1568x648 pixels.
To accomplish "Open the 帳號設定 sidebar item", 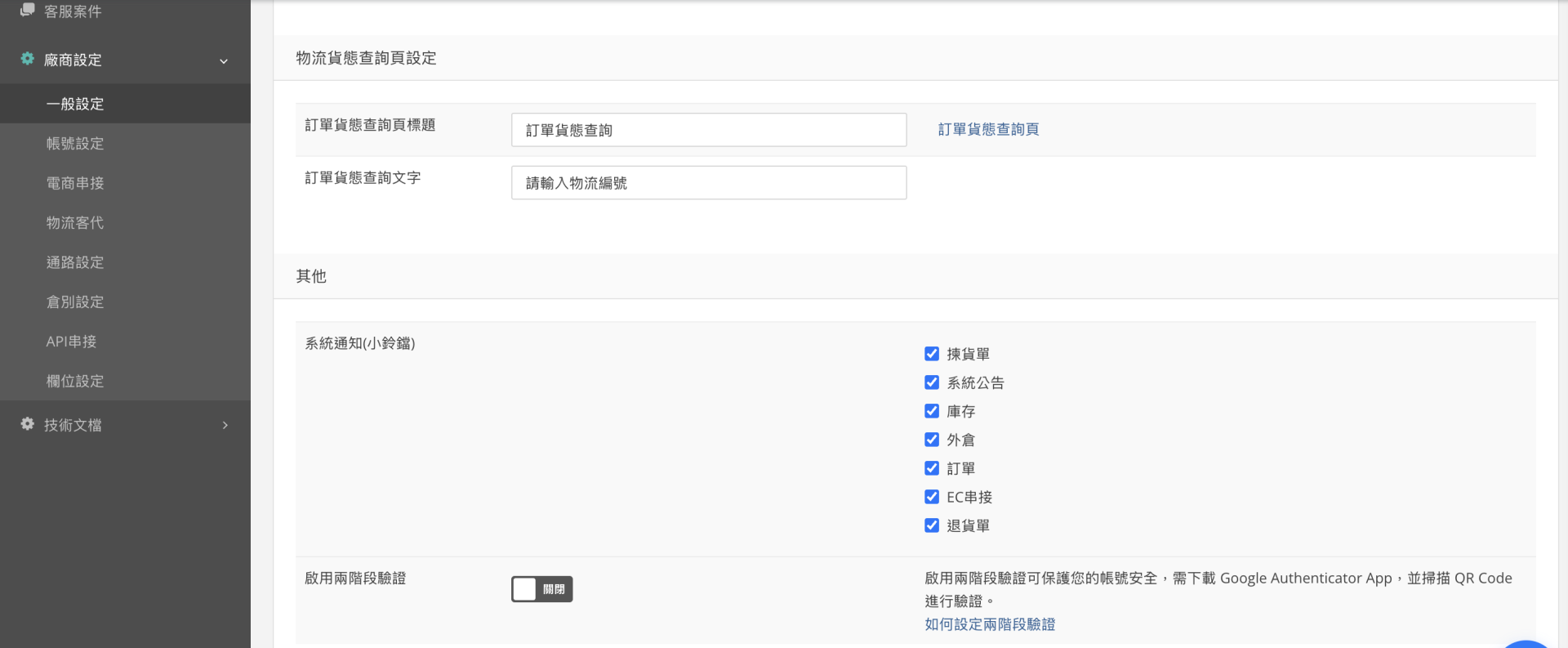I will pos(75,144).
